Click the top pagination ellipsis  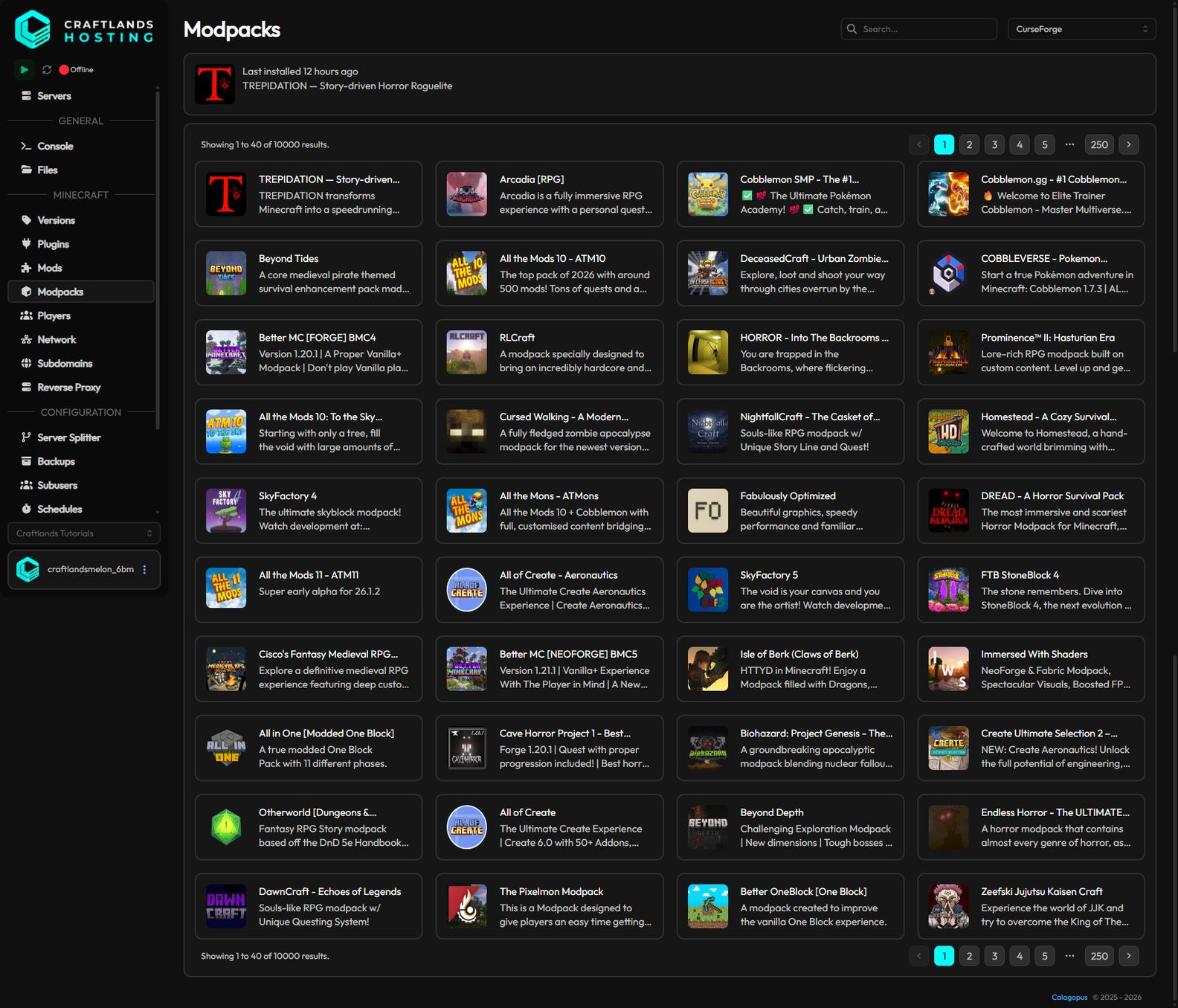[1069, 144]
